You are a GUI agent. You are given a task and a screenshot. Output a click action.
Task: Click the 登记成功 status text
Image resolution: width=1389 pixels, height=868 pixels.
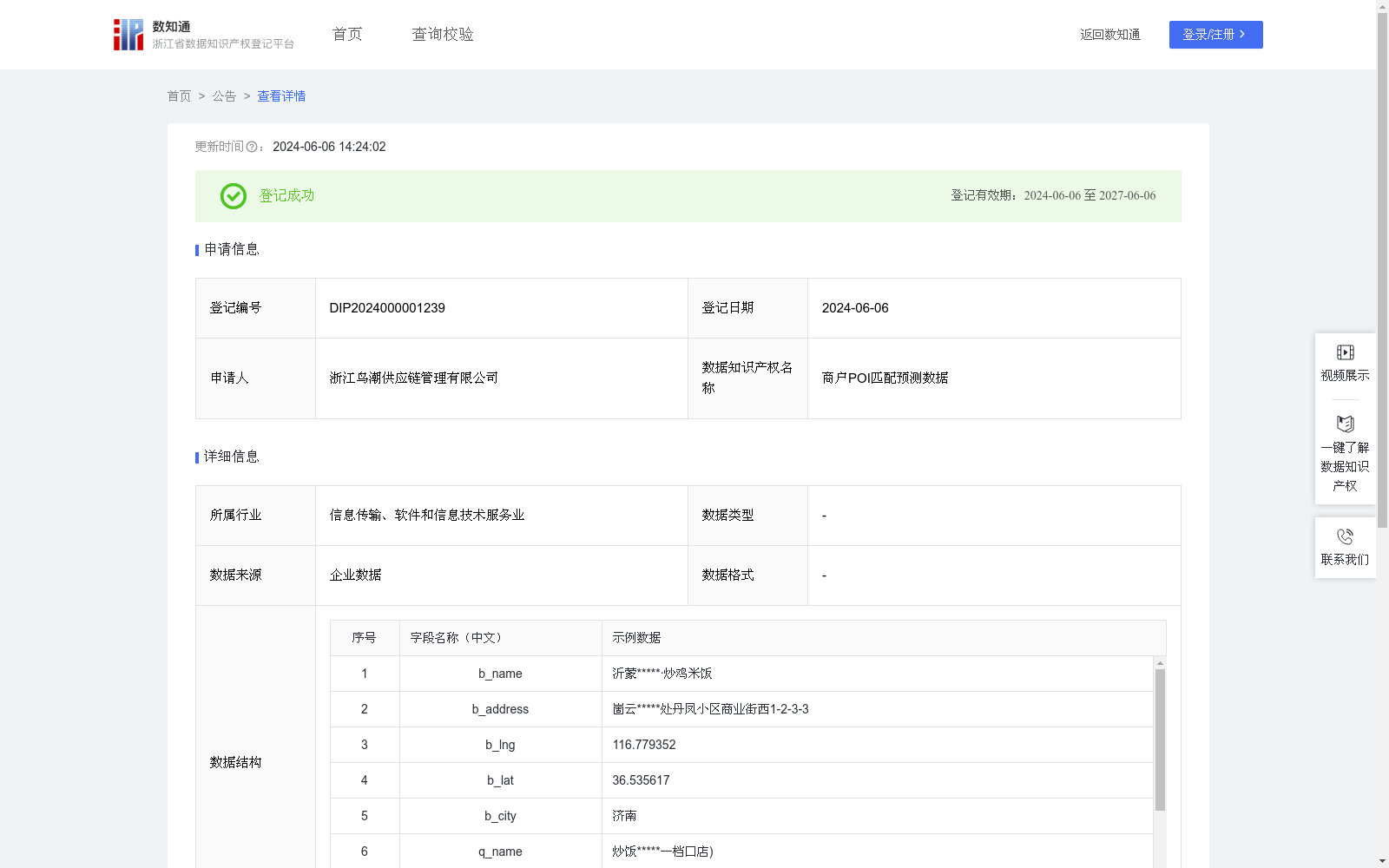pyautogui.click(x=286, y=196)
